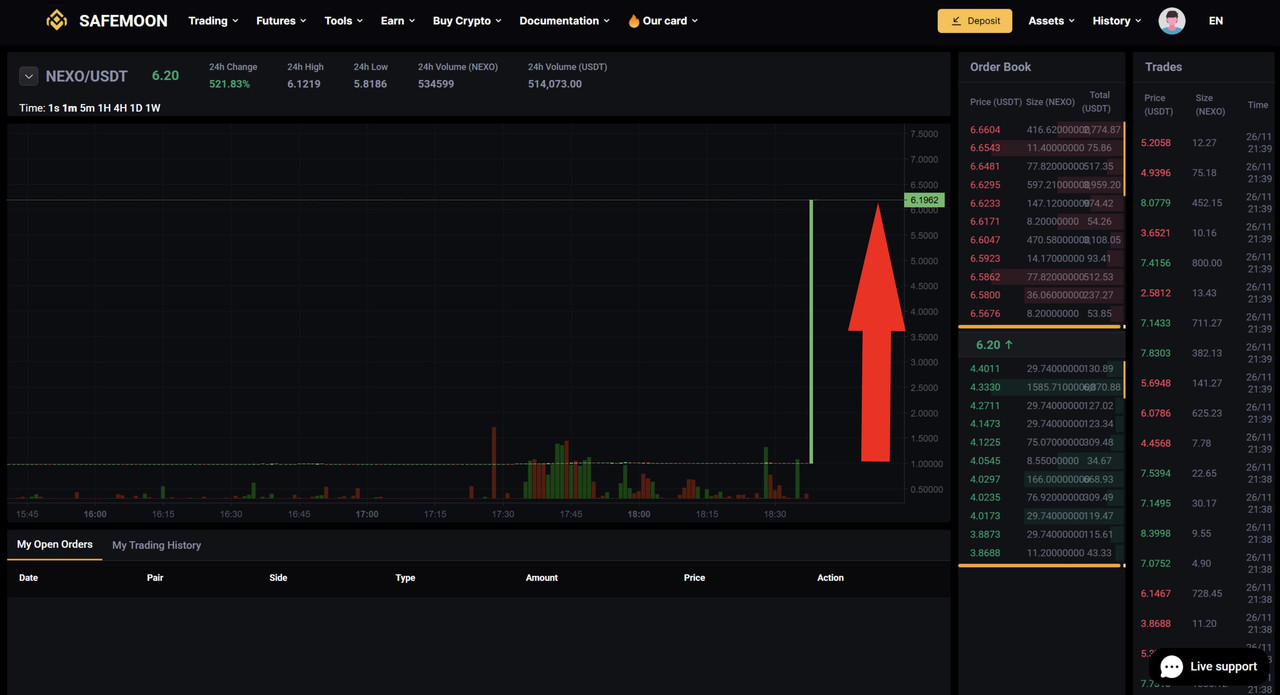Image resolution: width=1280 pixels, height=695 pixels.
Task: Click the Deposit button
Action: pos(975,20)
